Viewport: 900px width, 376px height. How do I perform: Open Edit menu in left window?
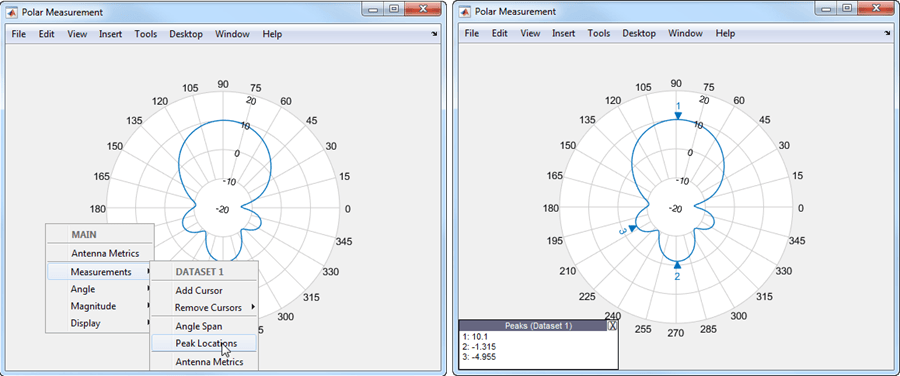pos(46,34)
